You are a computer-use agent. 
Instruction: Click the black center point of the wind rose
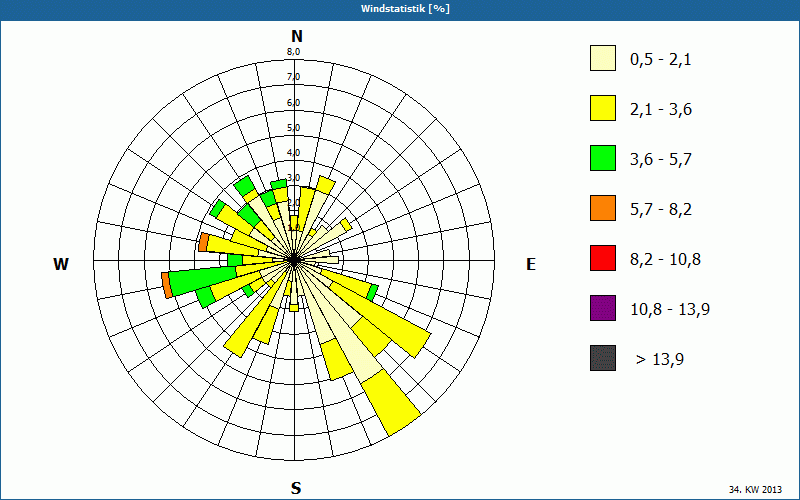tap(294, 260)
